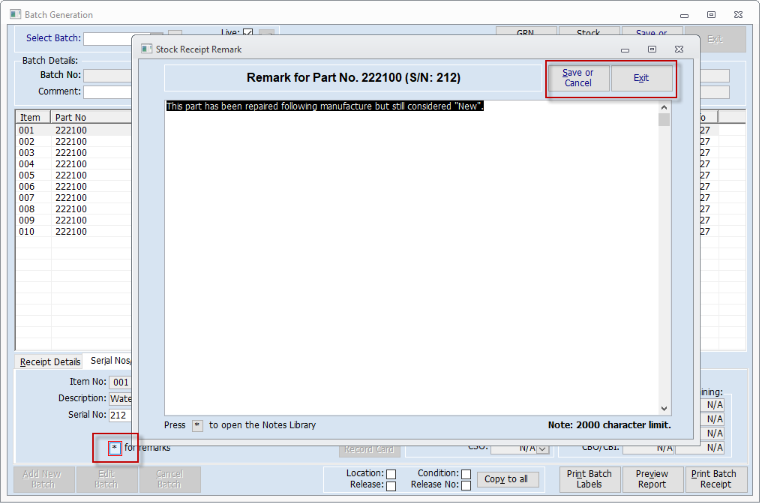
Task: Click the Item column header
Action: pyautogui.click(x=33, y=117)
